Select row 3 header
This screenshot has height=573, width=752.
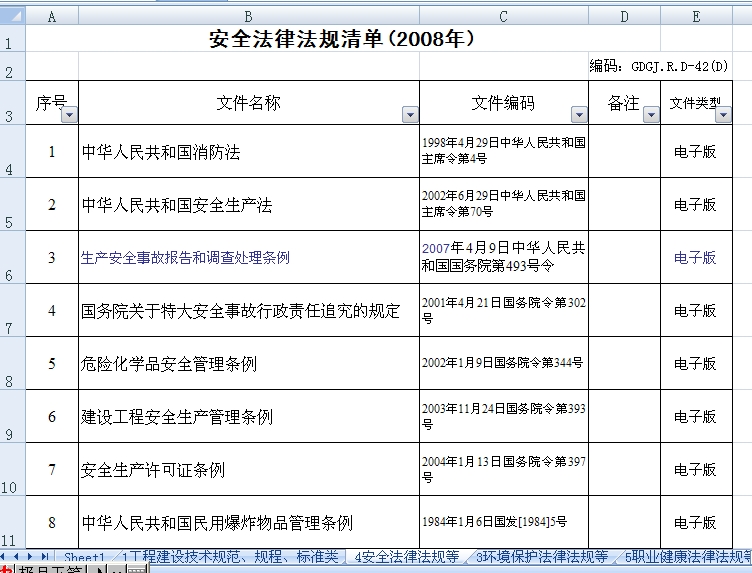pyautogui.click(x=12, y=103)
